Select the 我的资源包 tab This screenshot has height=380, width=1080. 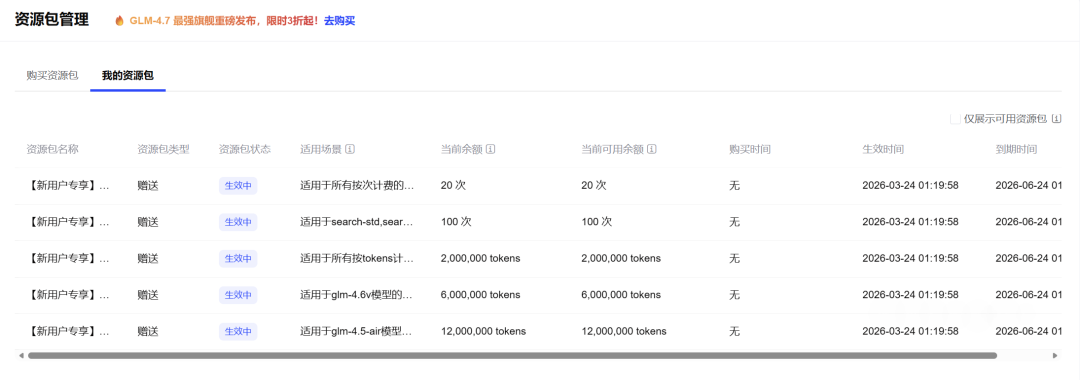pyautogui.click(x=128, y=76)
